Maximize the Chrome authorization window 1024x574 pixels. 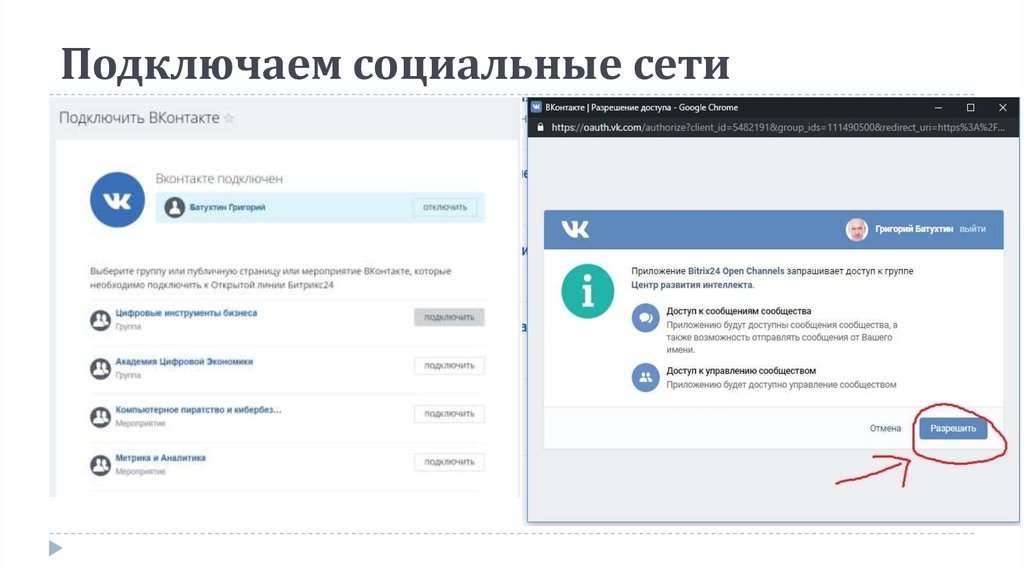click(970, 108)
